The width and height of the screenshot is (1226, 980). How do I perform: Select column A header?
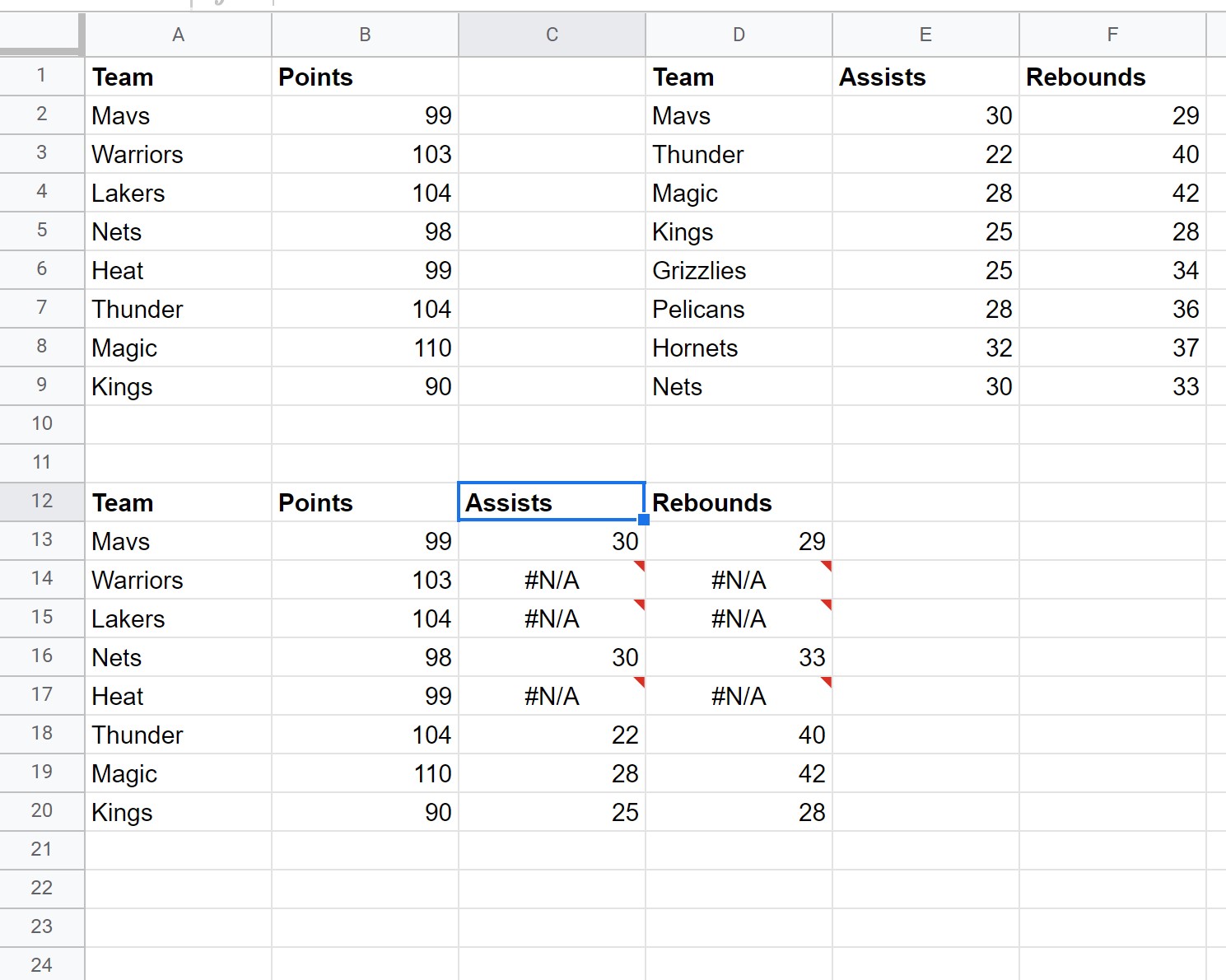178,35
